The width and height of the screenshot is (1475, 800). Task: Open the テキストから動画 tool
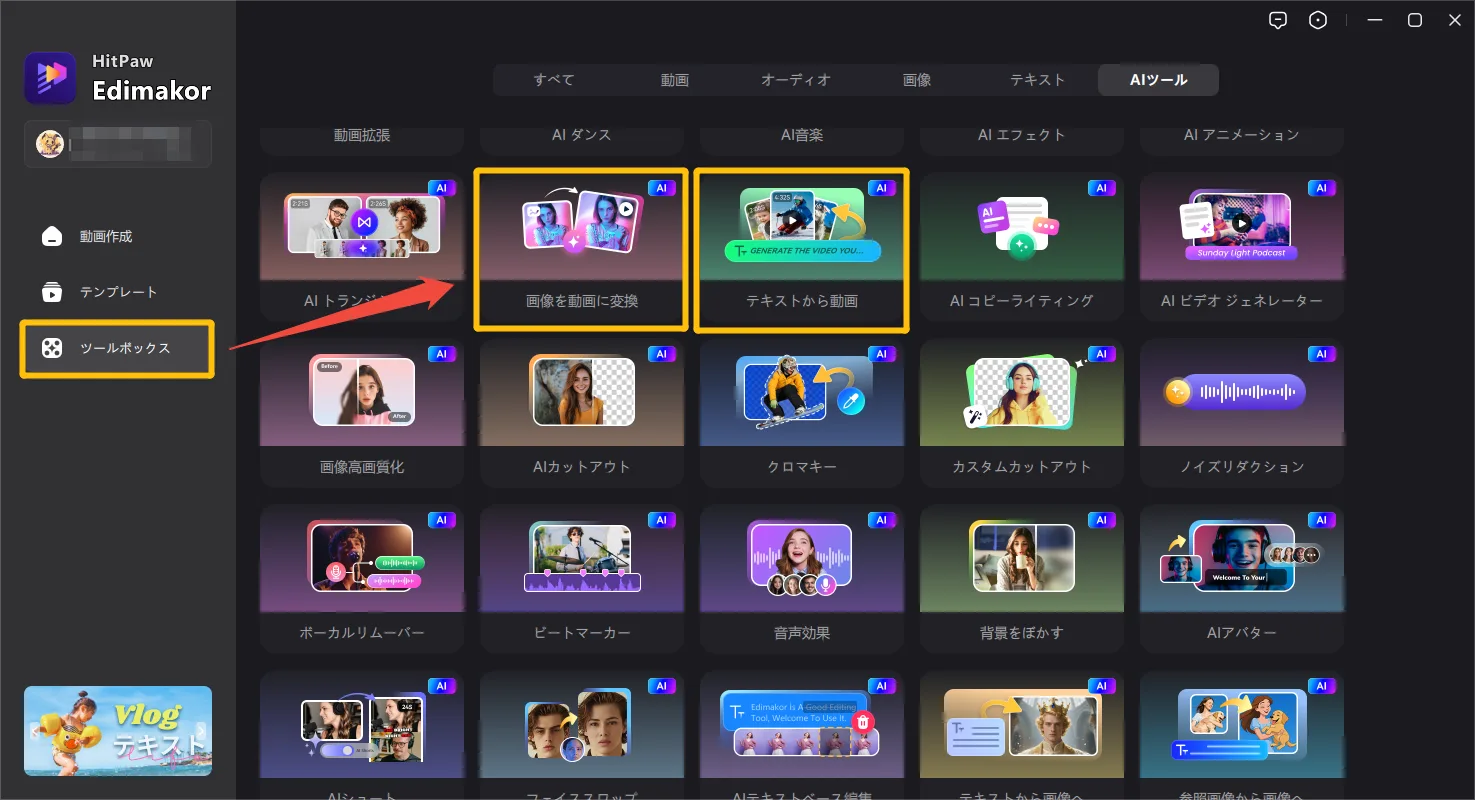click(801, 250)
